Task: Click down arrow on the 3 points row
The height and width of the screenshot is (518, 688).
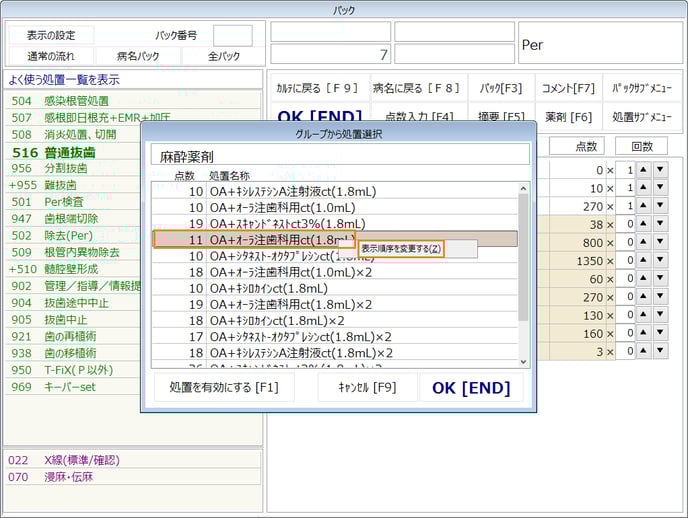Action: click(660, 352)
